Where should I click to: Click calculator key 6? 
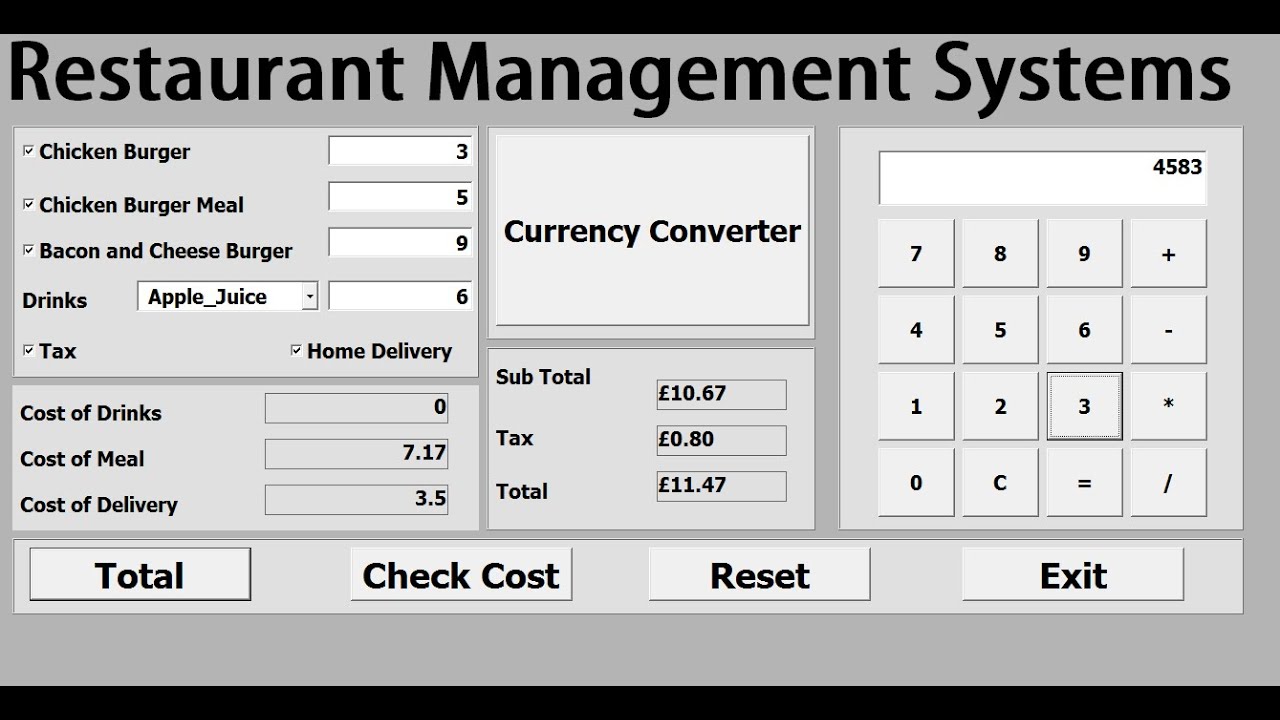point(1084,330)
